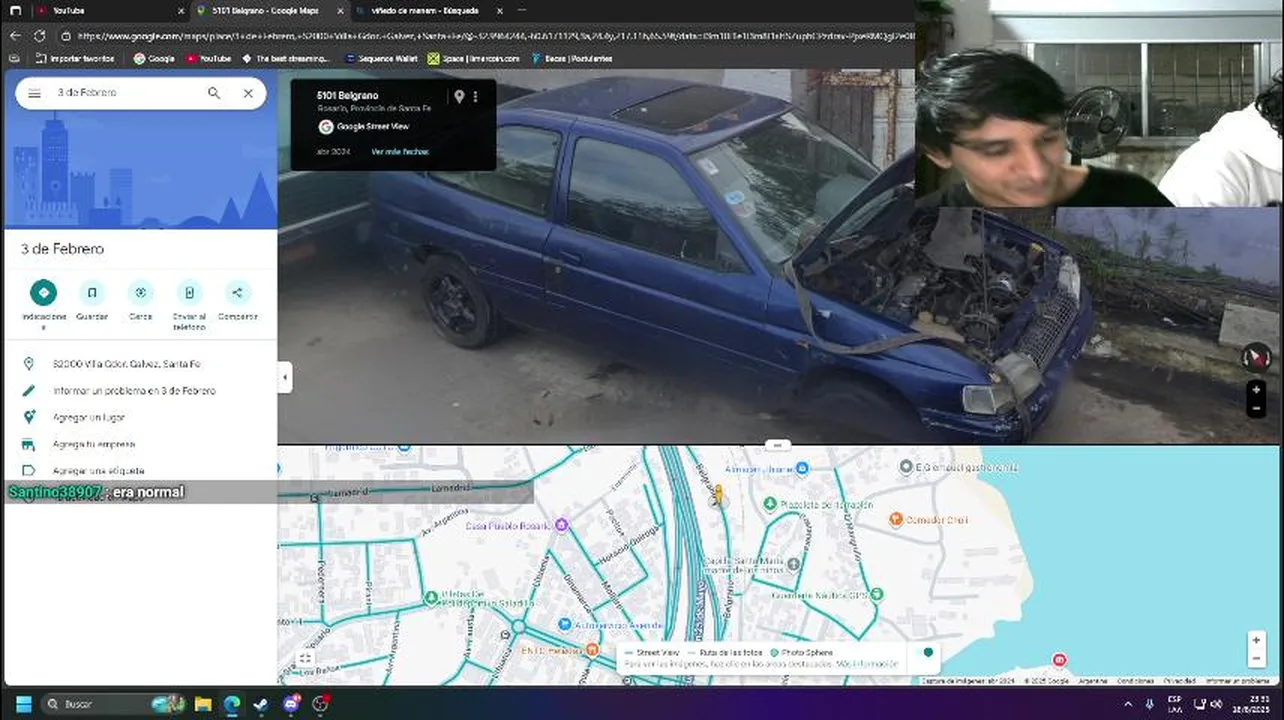The height and width of the screenshot is (720, 1284).
Task: Click the address row with location pin
Action: [x=140, y=364]
